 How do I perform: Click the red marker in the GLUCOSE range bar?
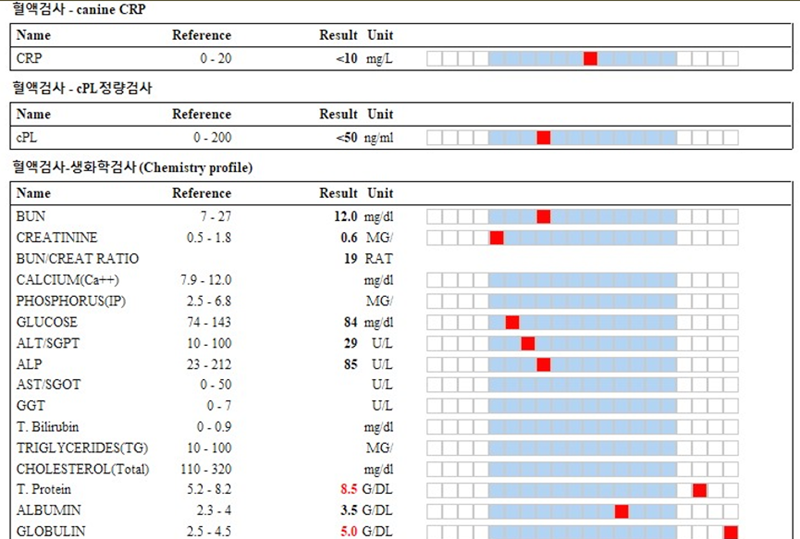pyautogui.click(x=512, y=323)
